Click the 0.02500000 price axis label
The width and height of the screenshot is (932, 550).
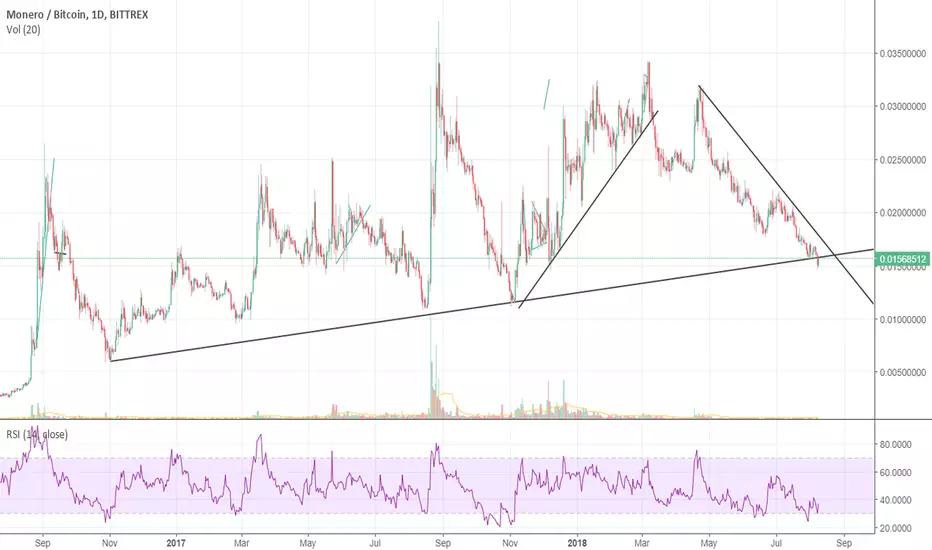click(902, 160)
